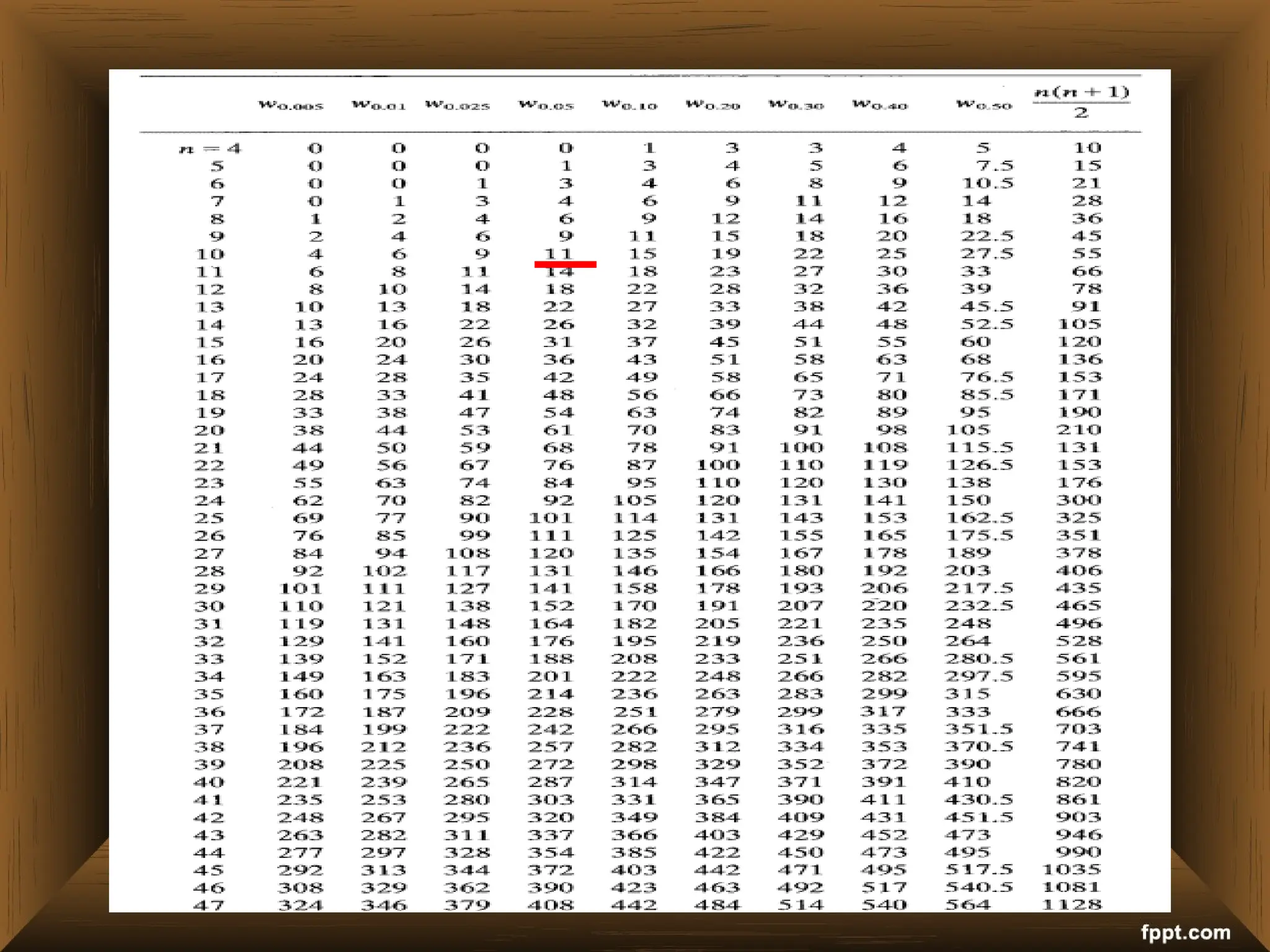Click the value 990 in last column

pos(1079,852)
